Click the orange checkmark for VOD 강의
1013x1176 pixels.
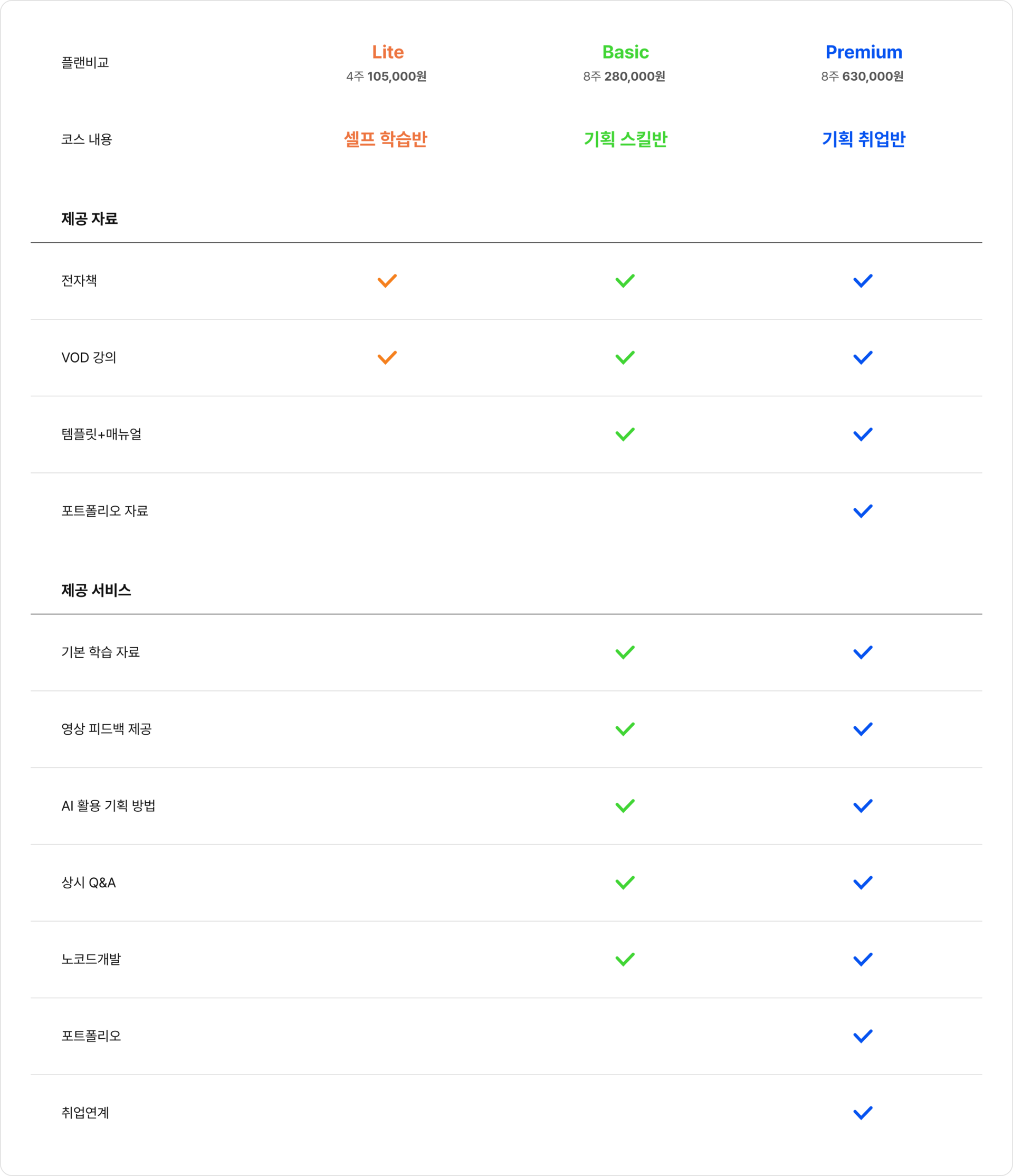pyautogui.click(x=387, y=357)
